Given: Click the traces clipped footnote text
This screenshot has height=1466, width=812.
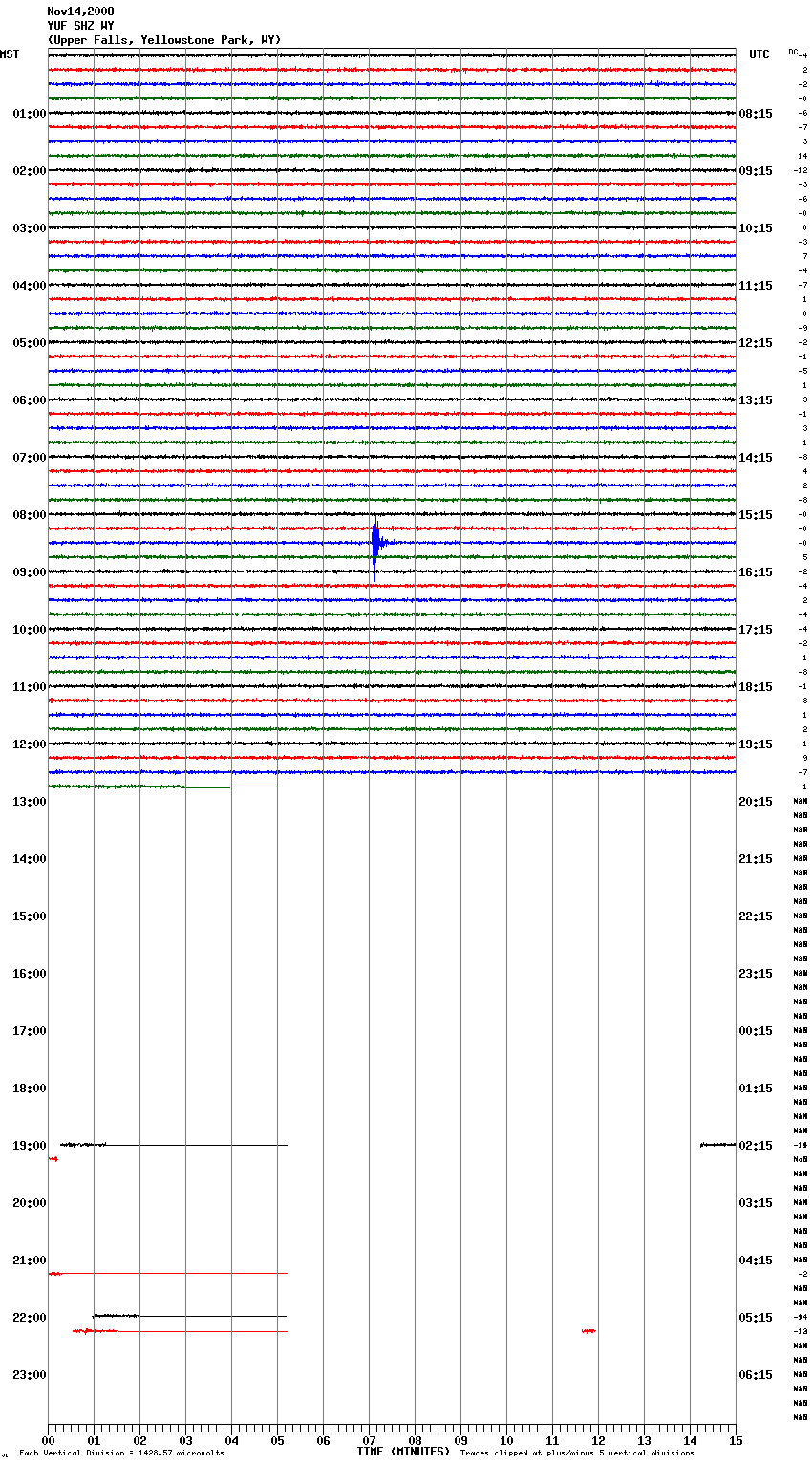Looking at the screenshot, I should (577, 1454).
